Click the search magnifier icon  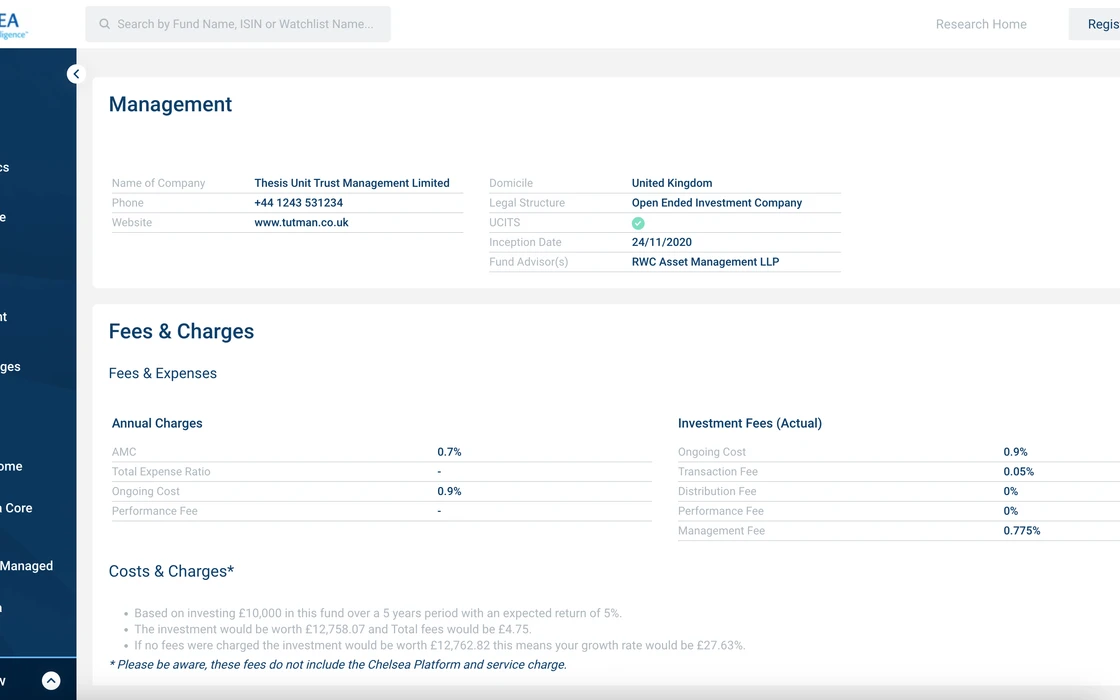coord(104,24)
